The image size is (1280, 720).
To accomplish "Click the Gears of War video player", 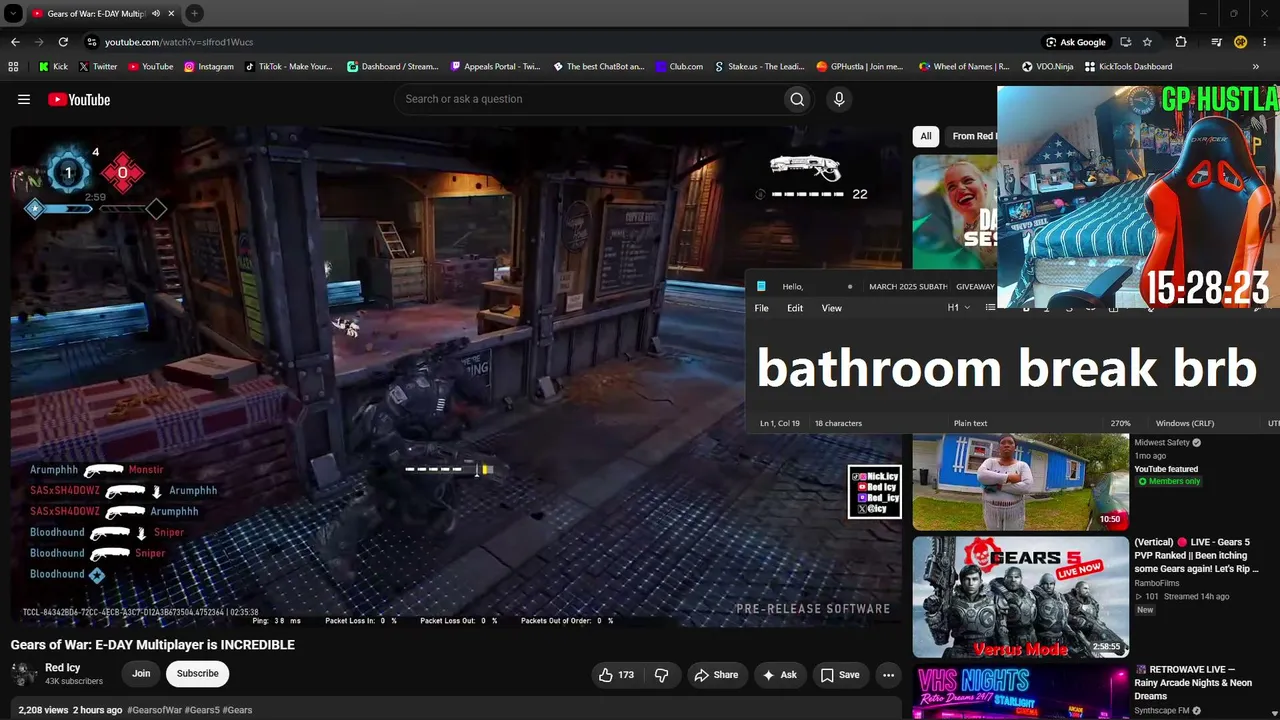I will (456, 376).
